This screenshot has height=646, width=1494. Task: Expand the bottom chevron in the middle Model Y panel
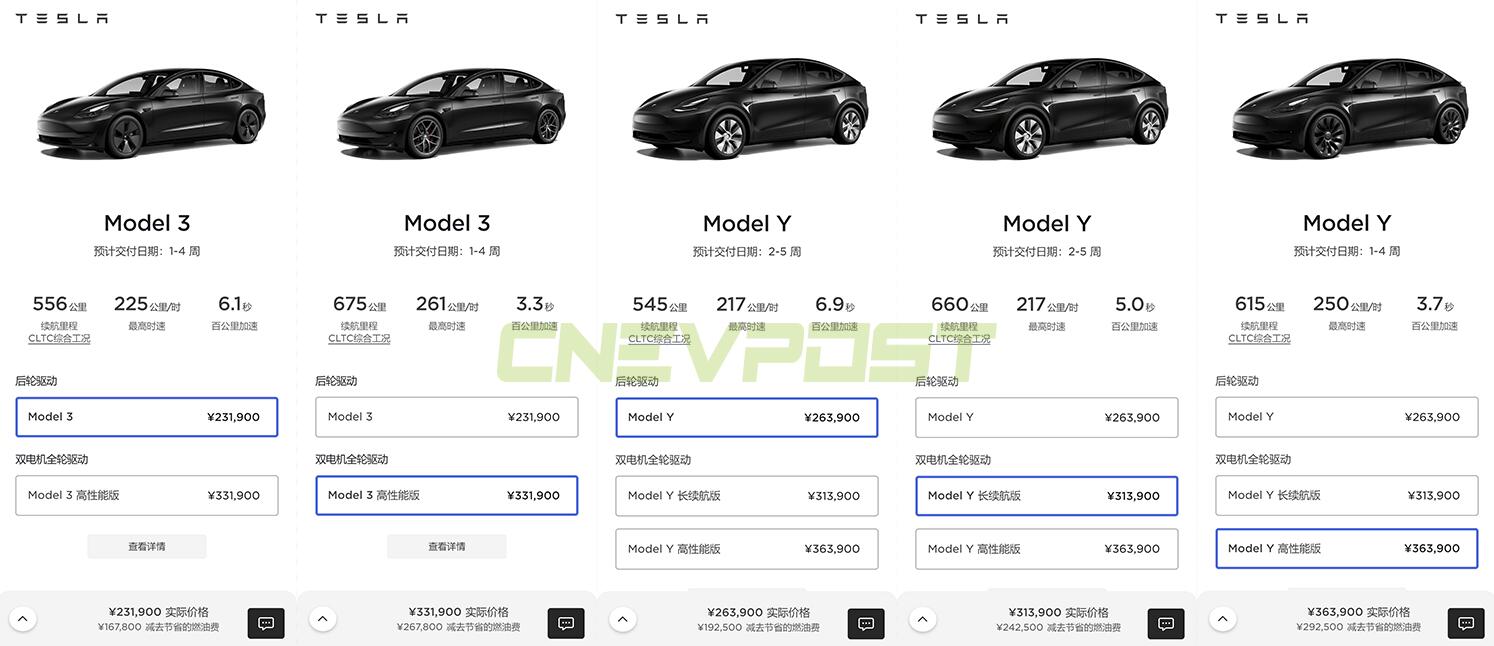point(622,618)
